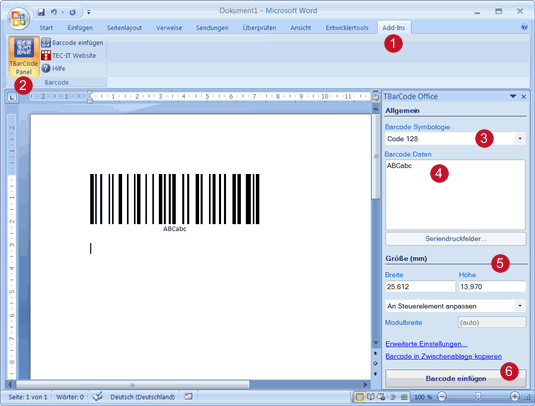Image resolution: width=535 pixels, height=406 pixels.
Task: Click vertical scrollbar up arrow
Action: tap(376, 109)
